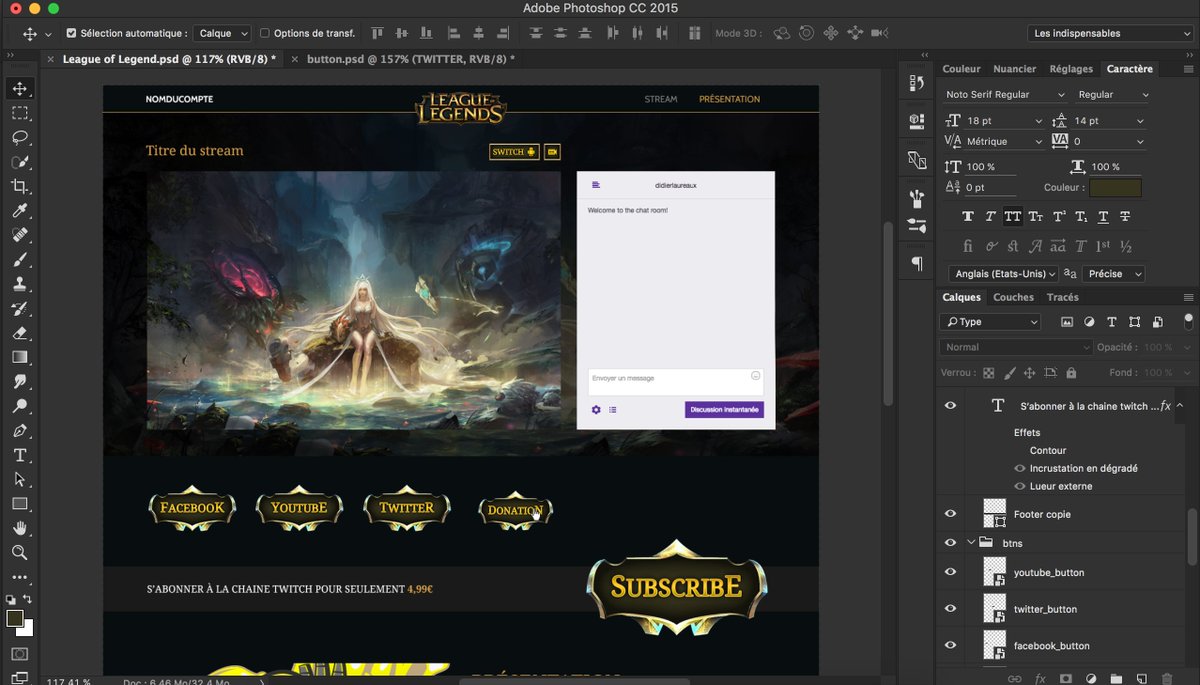Select the Zoom tool
The width and height of the screenshot is (1200, 685).
click(19, 552)
